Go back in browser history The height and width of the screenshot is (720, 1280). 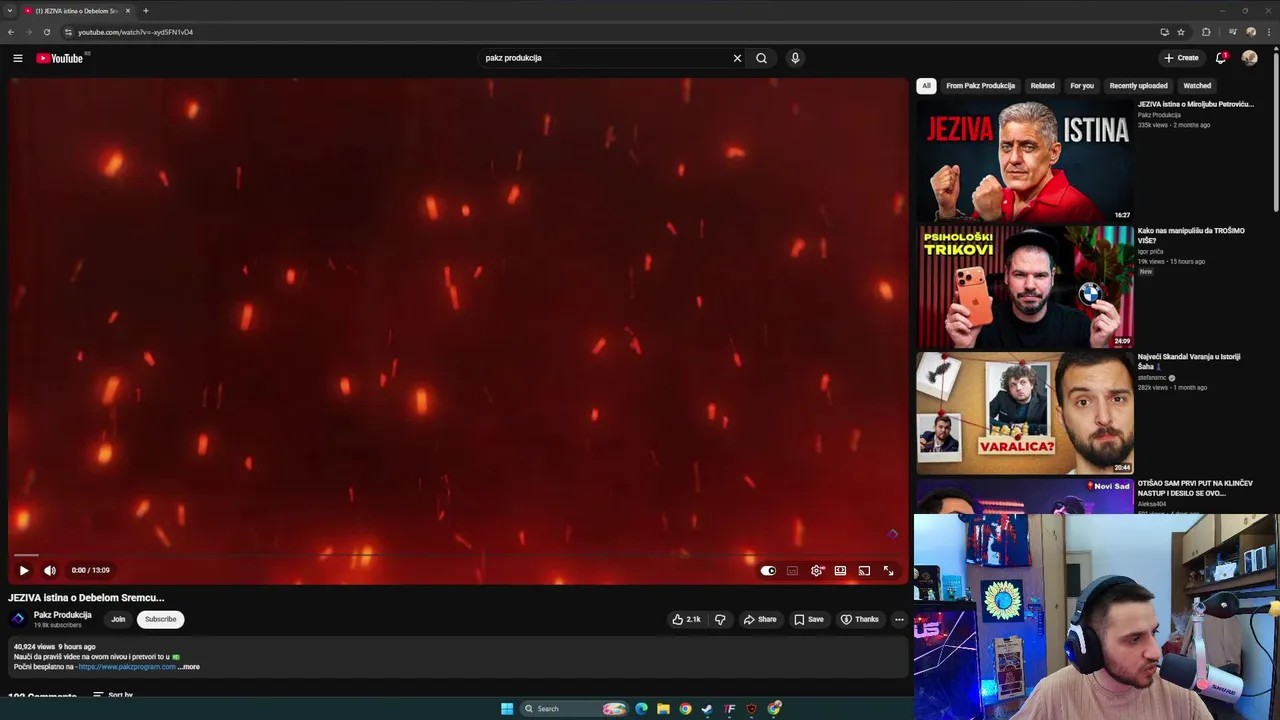[11, 32]
